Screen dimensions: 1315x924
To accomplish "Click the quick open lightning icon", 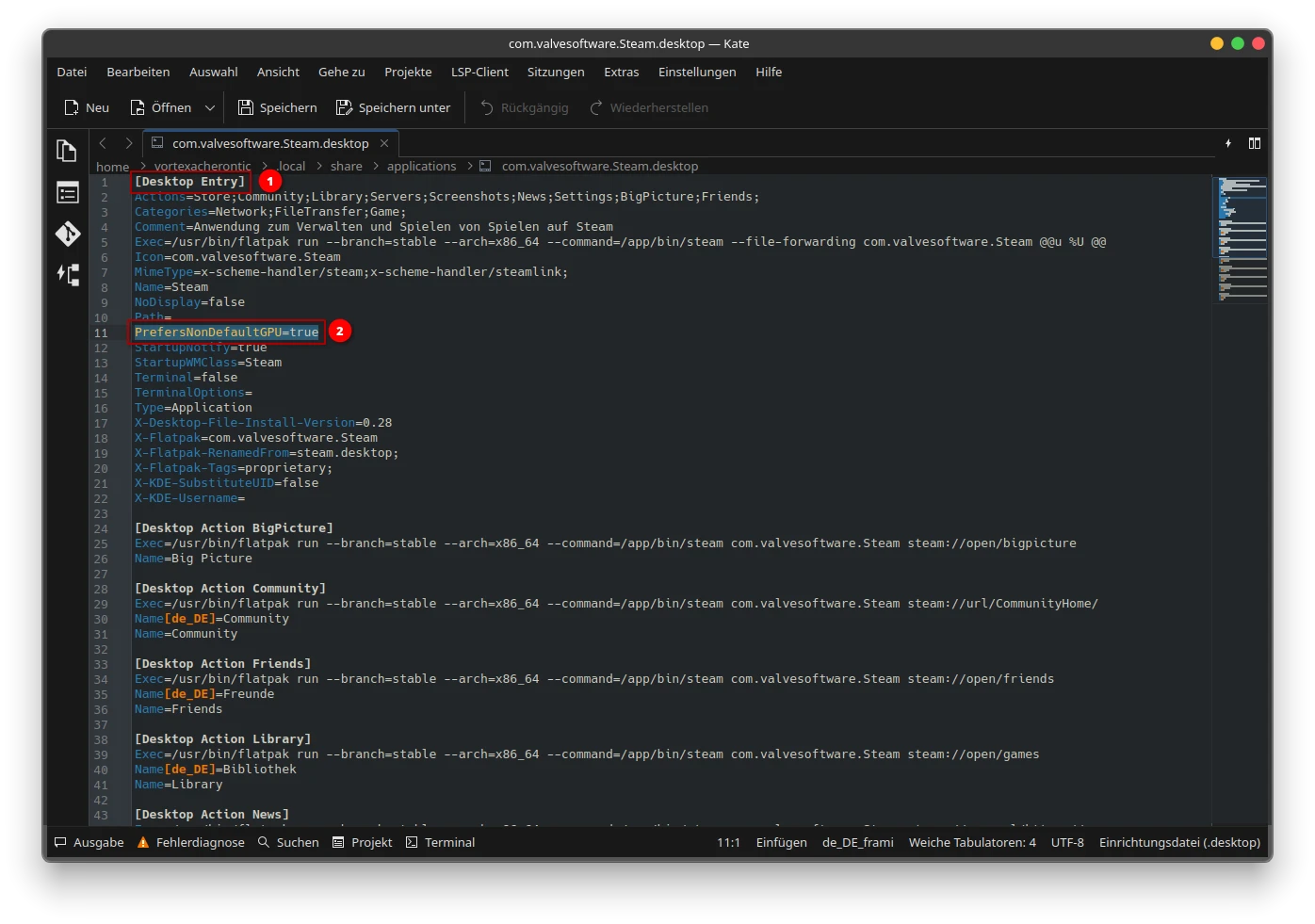I will (x=1228, y=143).
